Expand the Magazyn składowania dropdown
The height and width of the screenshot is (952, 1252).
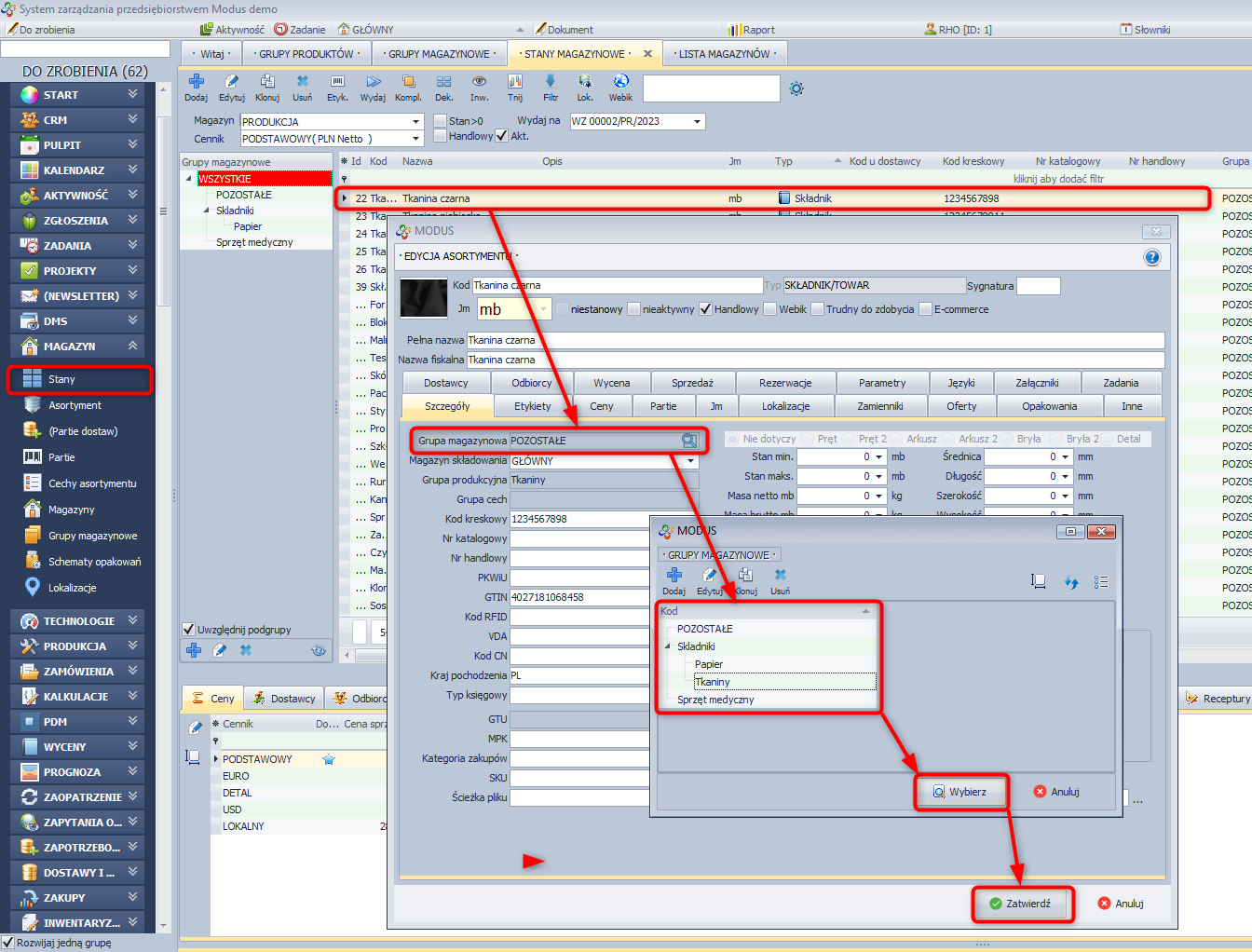point(690,461)
